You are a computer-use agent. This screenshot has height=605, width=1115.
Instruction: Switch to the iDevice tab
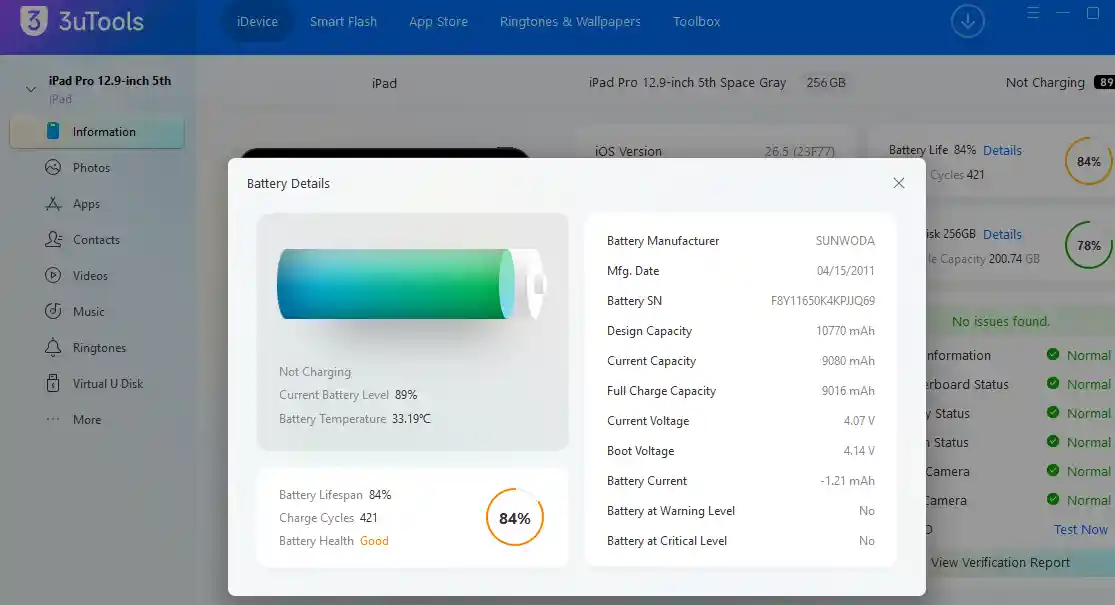pos(257,21)
